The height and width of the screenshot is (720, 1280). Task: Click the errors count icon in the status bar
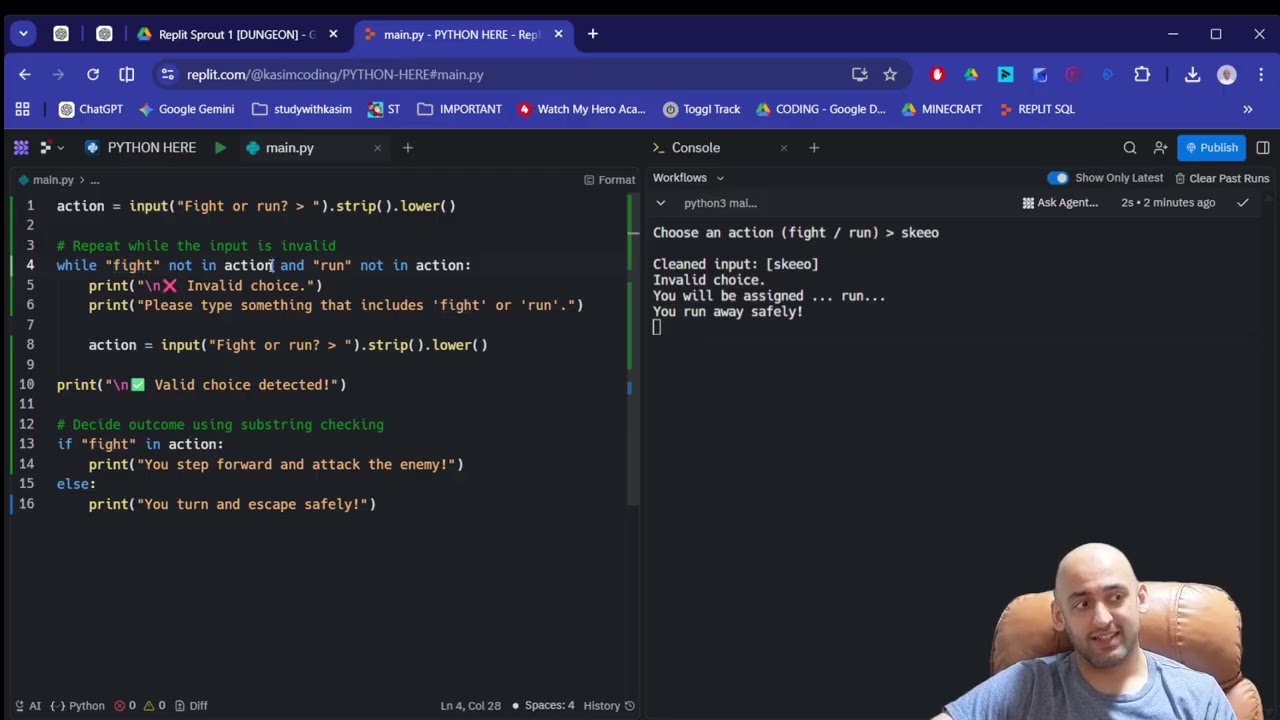tap(125, 706)
